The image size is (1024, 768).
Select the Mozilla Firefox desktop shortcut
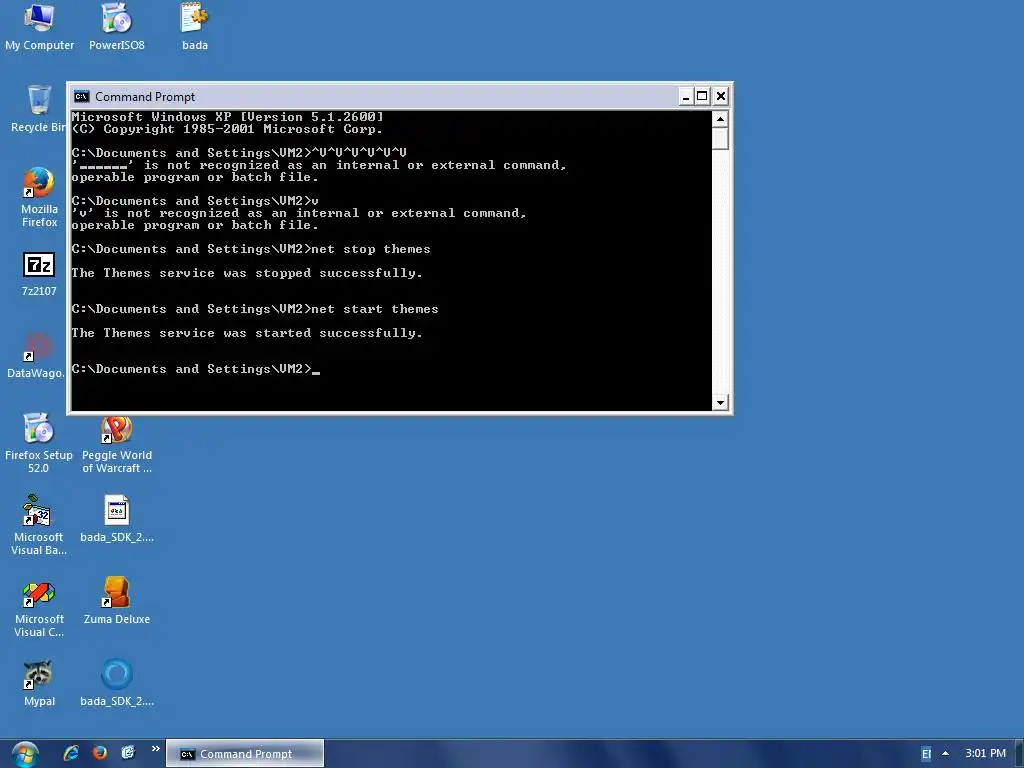[x=39, y=197]
